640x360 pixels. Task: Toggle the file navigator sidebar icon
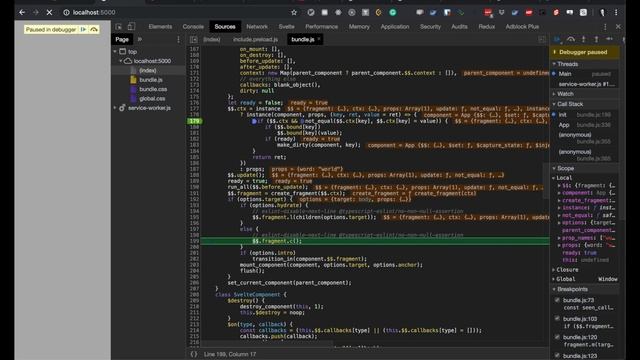(193, 39)
